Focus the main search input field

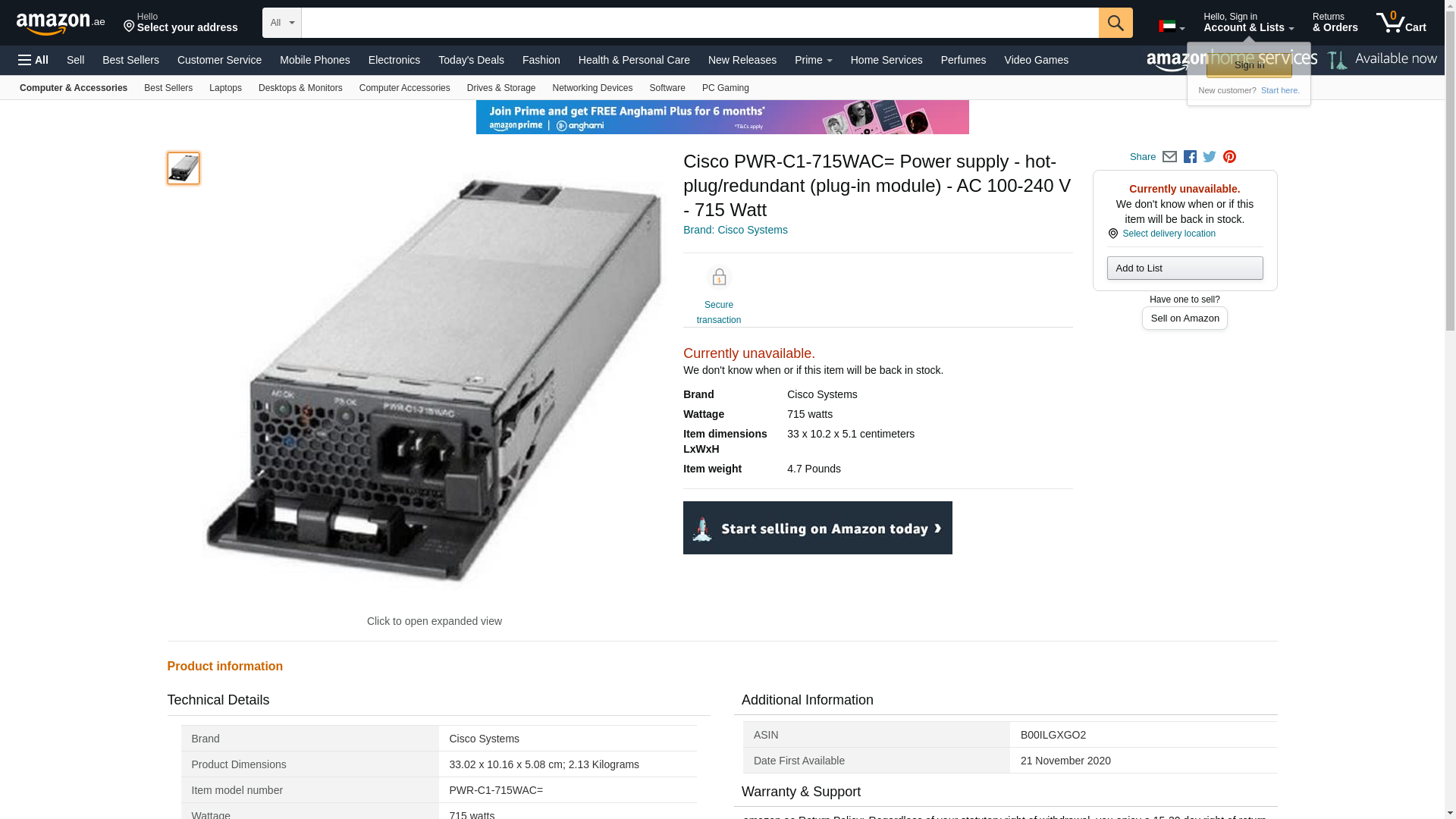tap(699, 23)
